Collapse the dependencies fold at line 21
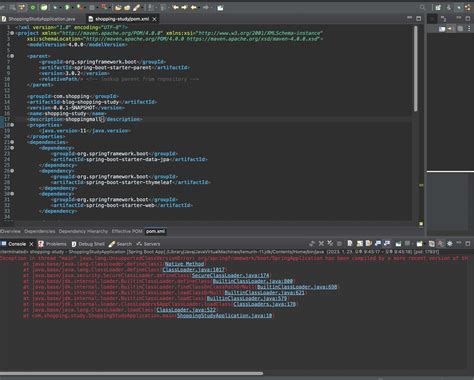The image size is (474, 380). click(x=12, y=142)
